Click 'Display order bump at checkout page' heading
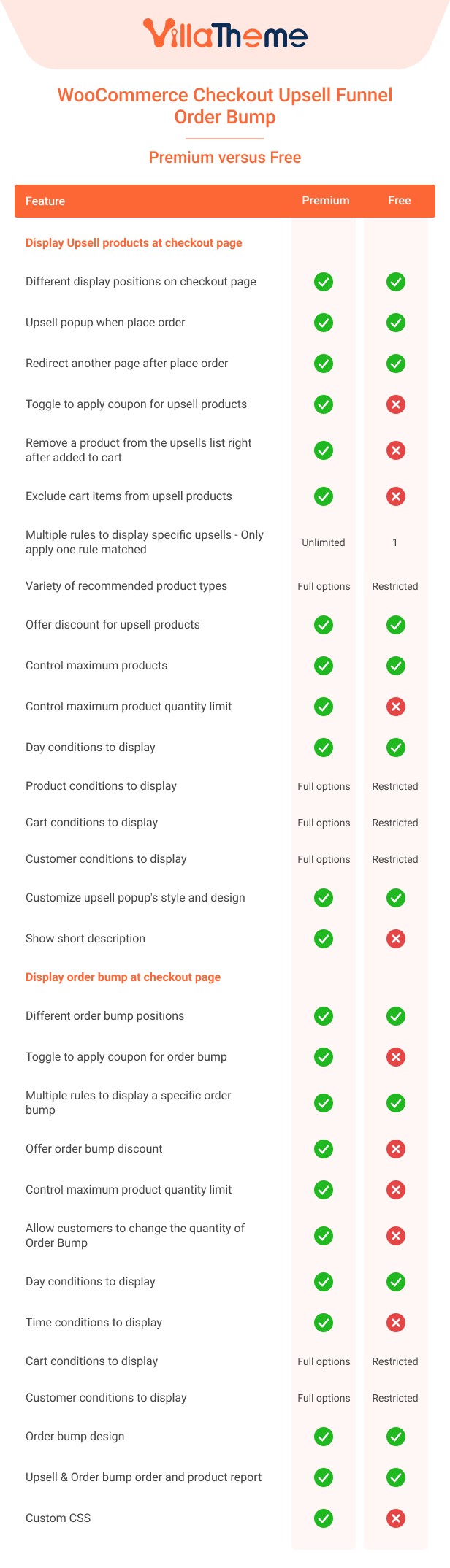450x1568 pixels. point(123,977)
